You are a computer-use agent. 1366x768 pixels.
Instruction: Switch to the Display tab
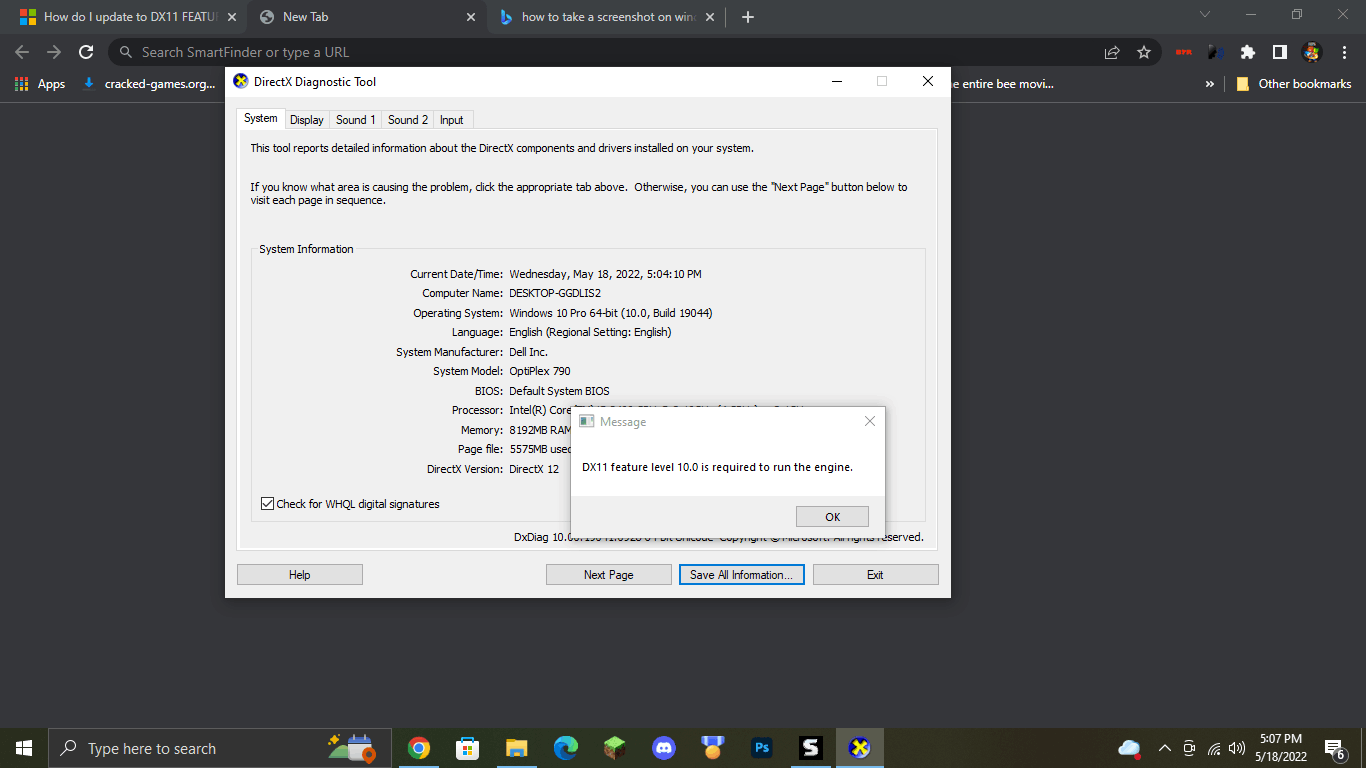(306, 120)
